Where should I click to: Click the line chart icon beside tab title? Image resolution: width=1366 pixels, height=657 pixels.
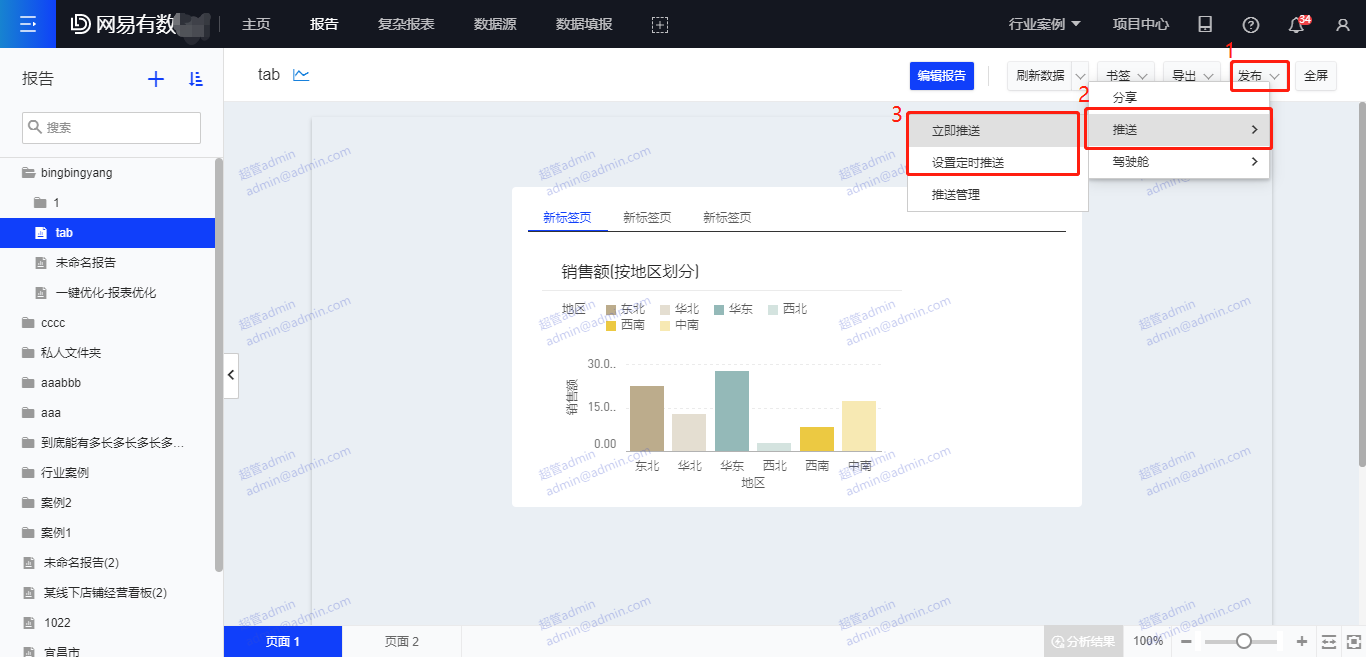tap(301, 75)
